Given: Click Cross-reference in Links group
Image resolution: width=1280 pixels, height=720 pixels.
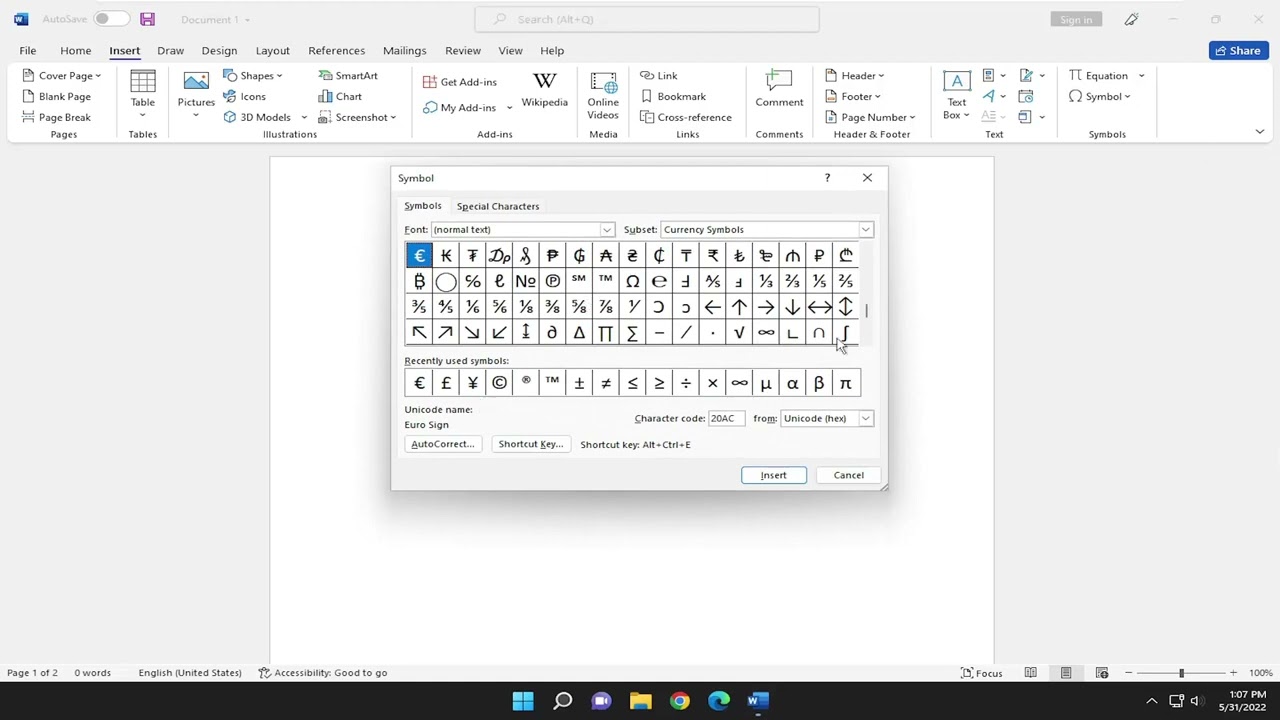Looking at the screenshot, I should (x=686, y=117).
